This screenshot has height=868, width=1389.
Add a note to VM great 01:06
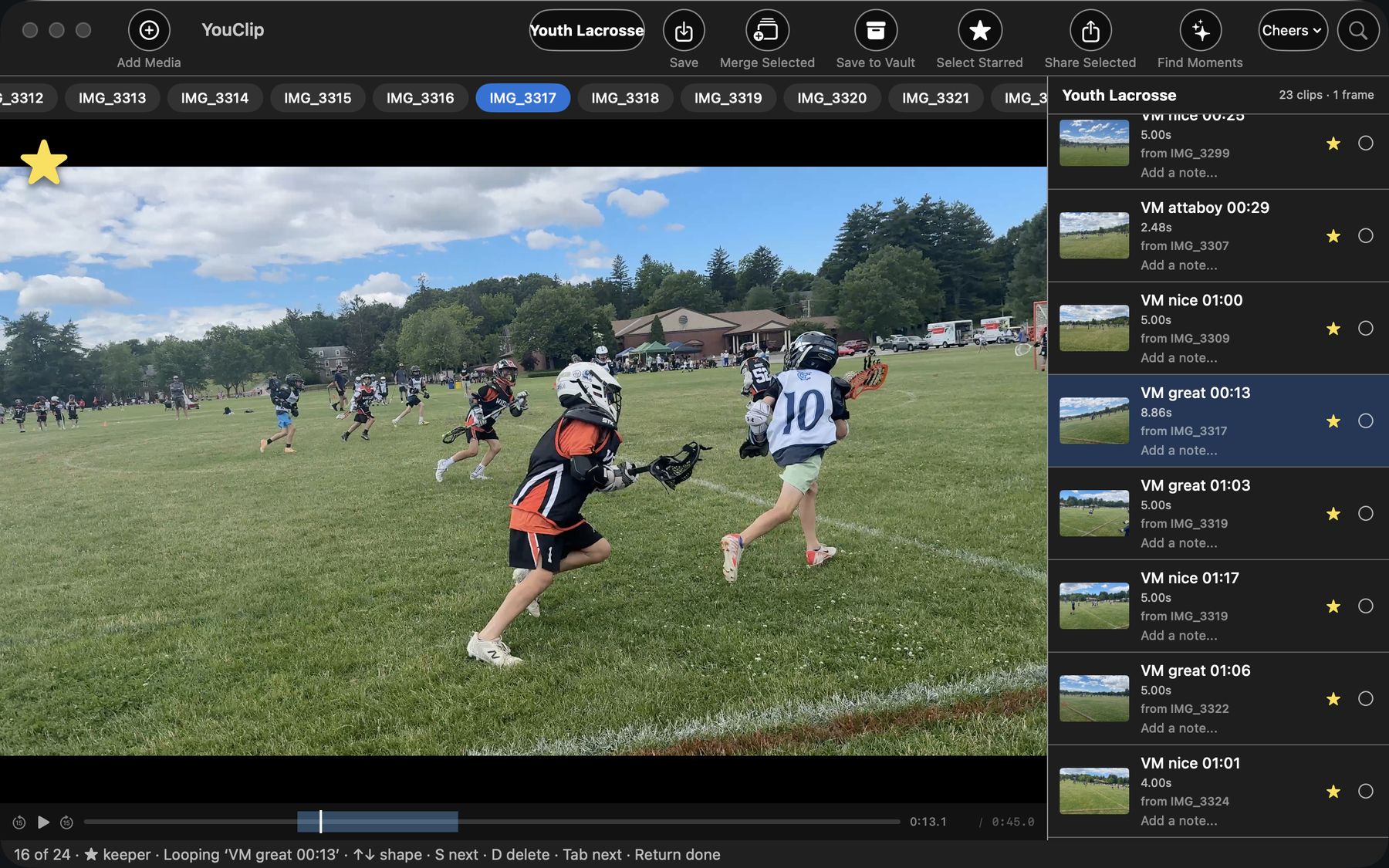(x=1179, y=728)
